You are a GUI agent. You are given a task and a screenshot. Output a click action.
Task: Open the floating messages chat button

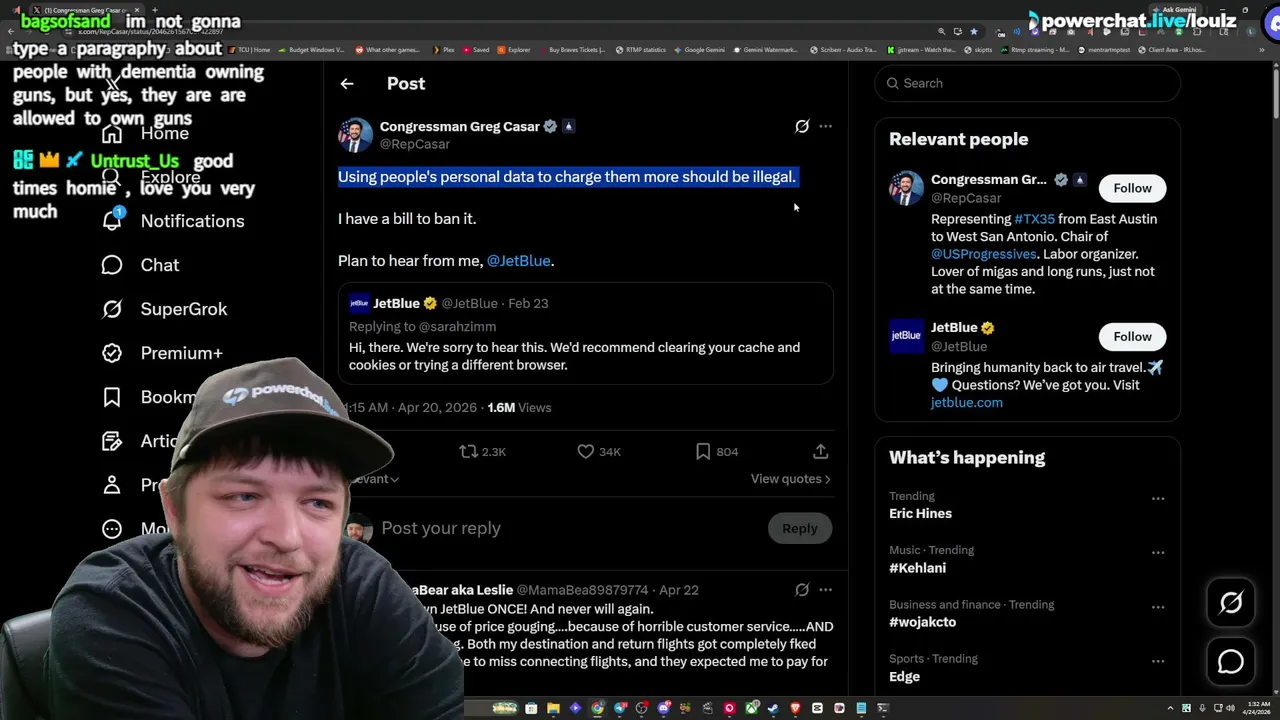pos(1231,662)
